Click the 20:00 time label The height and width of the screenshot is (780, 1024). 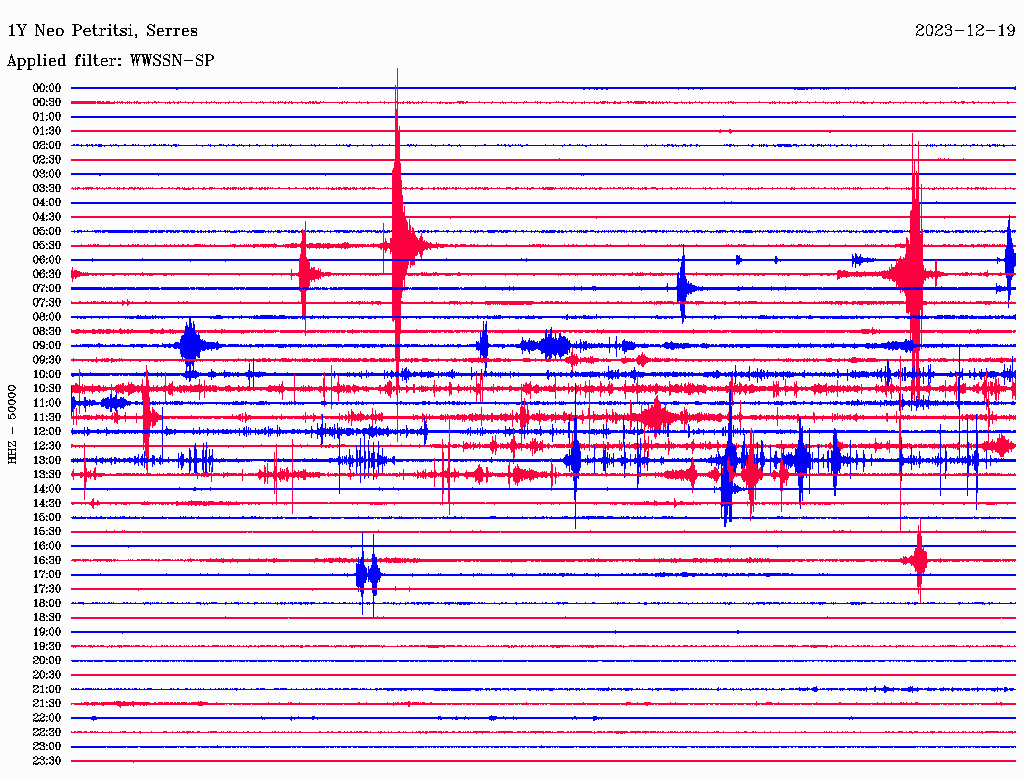[47, 661]
